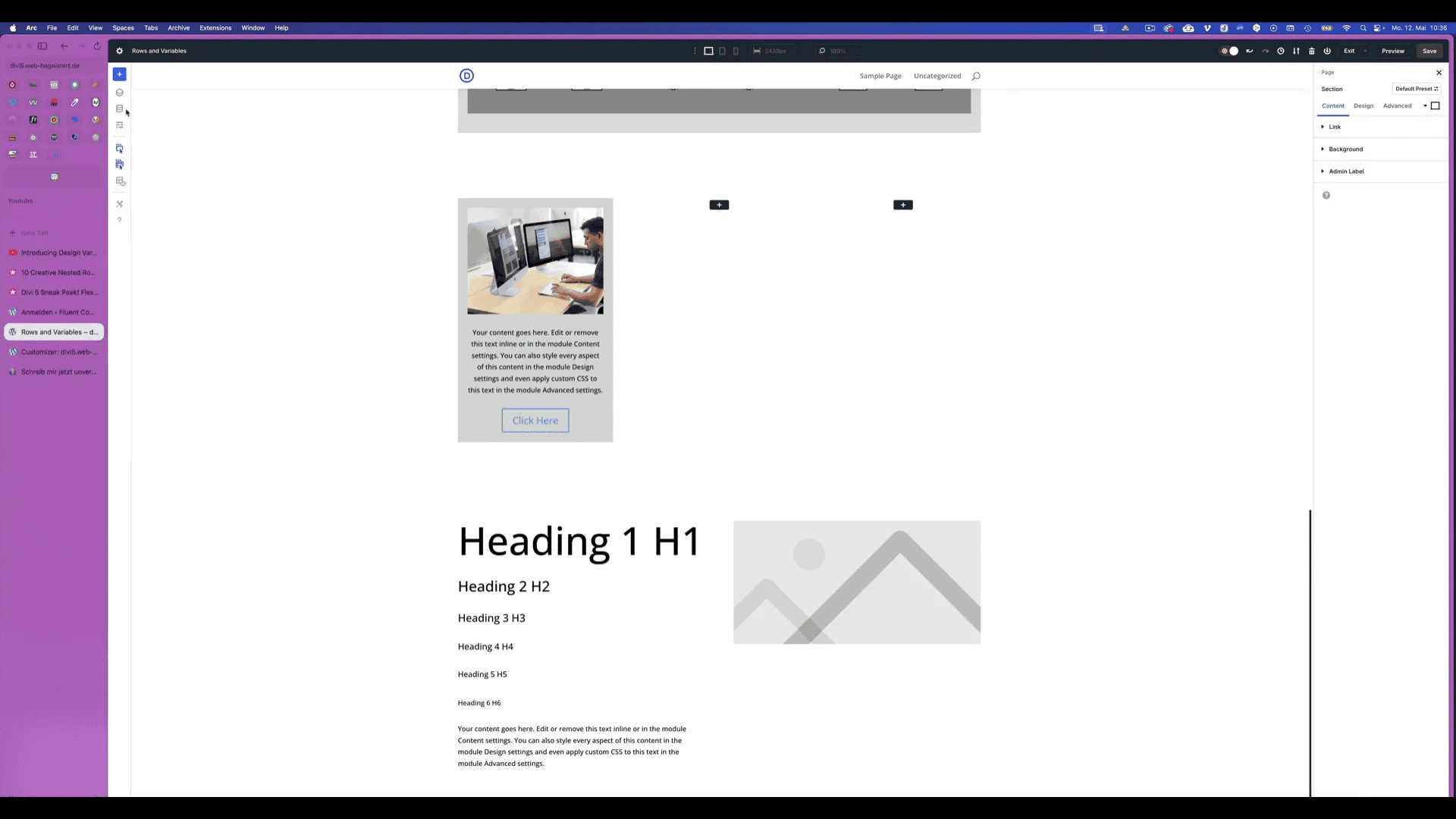Open the wireframe rows icon in Divi sidebar

pos(119,125)
